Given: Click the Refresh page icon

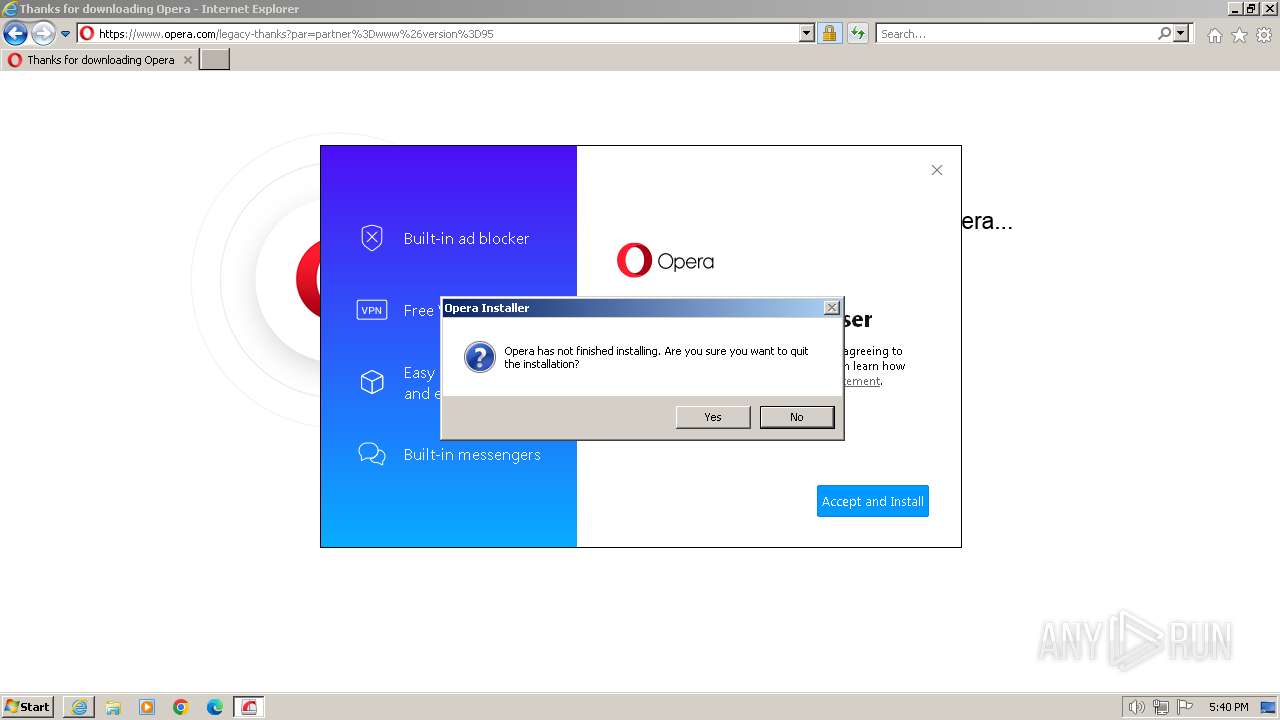Looking at the screenshot, I should [x=857, y=33].
